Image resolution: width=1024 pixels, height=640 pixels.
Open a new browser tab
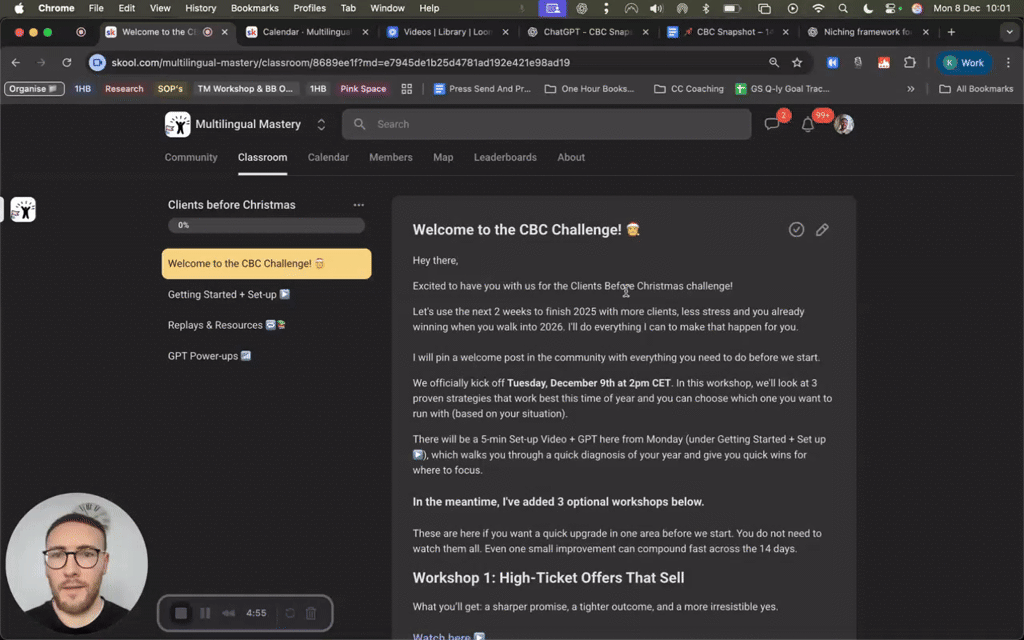click(x=952, y=32)
